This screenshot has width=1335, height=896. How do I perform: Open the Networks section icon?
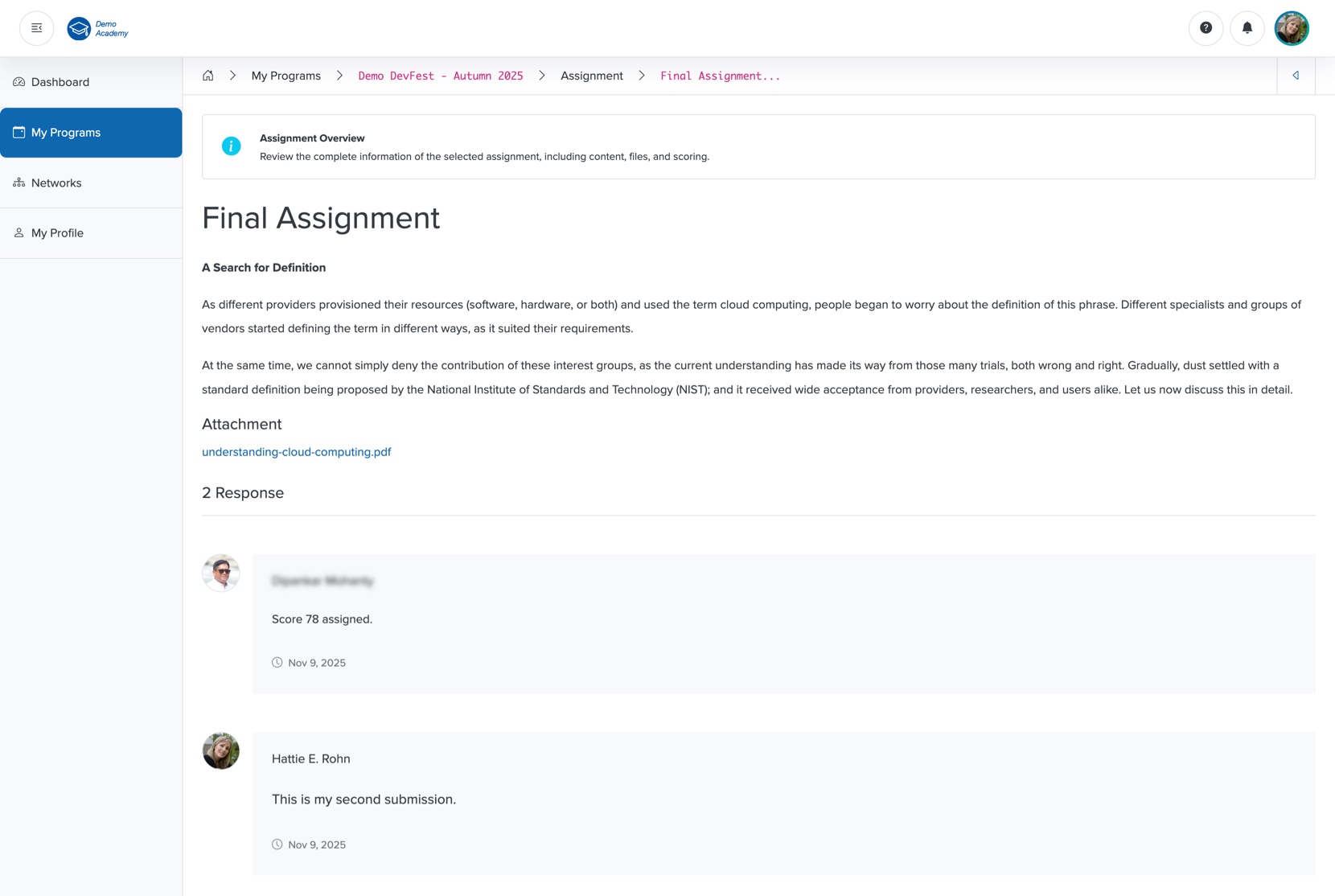[18, 182]
